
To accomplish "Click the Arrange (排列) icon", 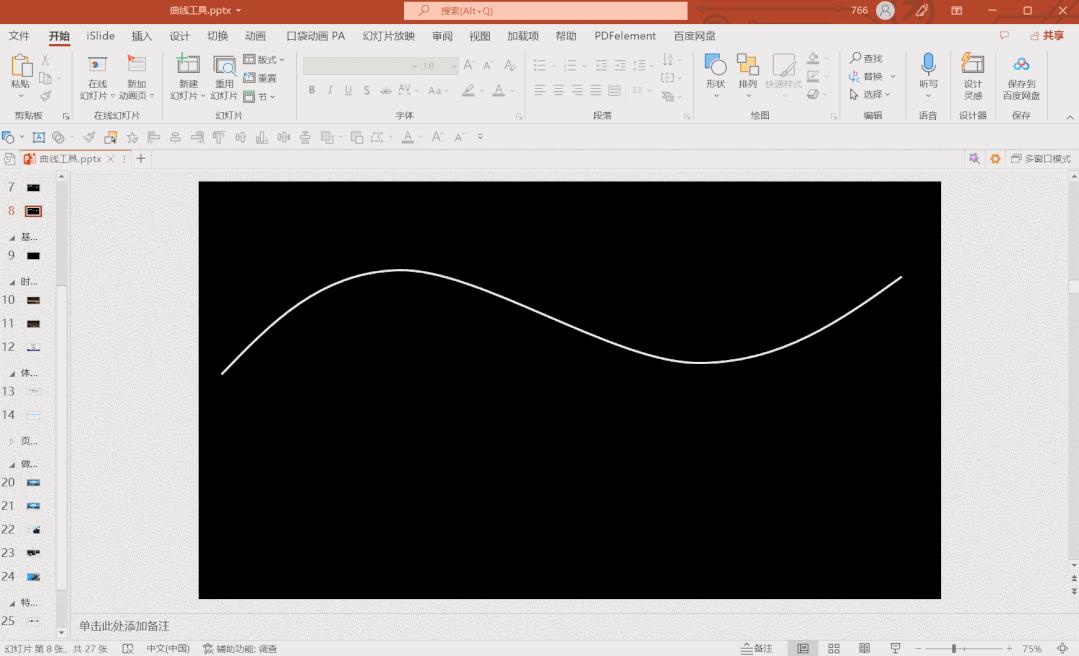I will [747, 67].
